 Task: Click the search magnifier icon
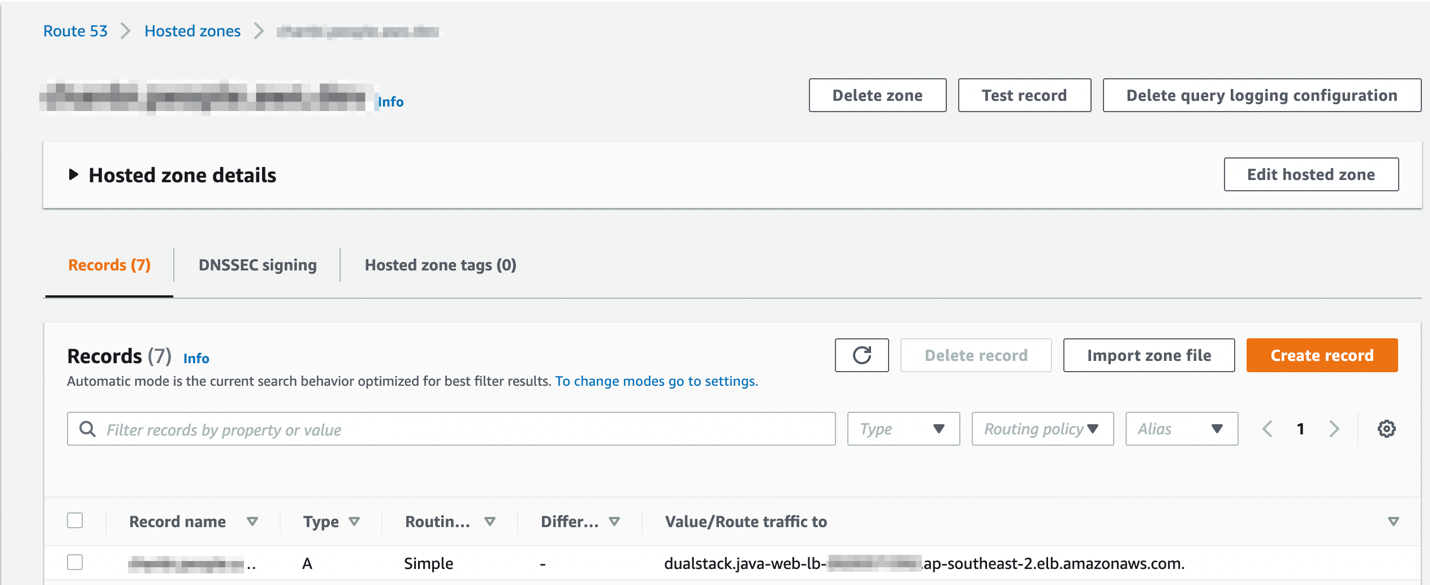[x=88, y=429]
